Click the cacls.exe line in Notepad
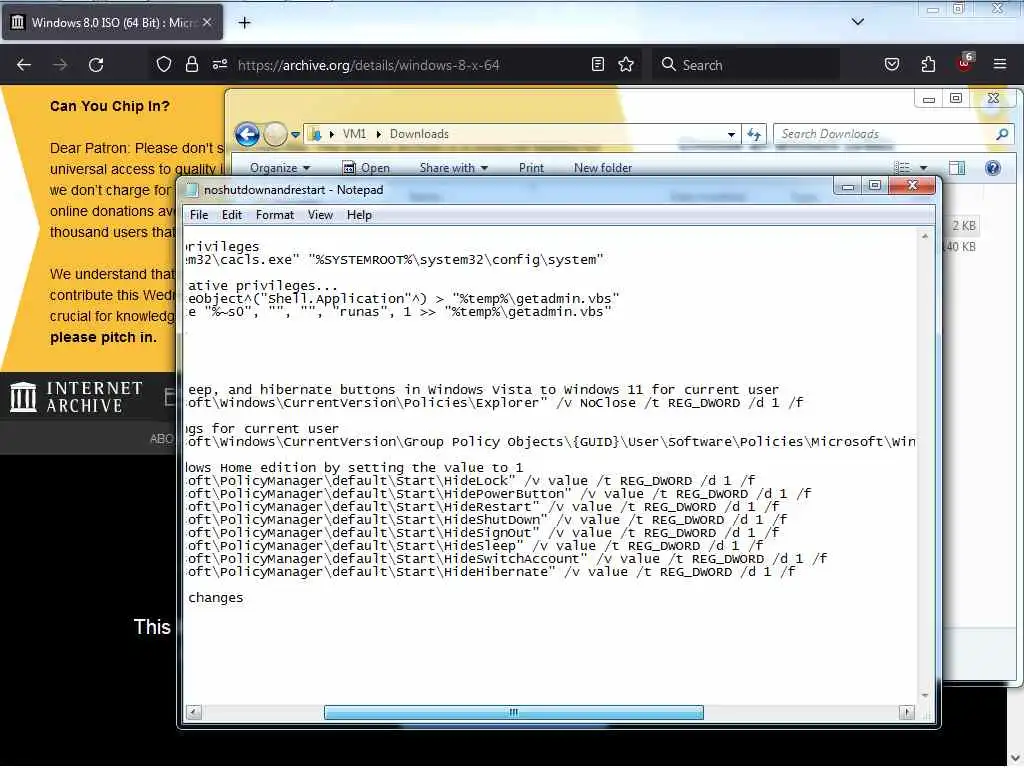1024x768 pixels. tap(394, 260)
